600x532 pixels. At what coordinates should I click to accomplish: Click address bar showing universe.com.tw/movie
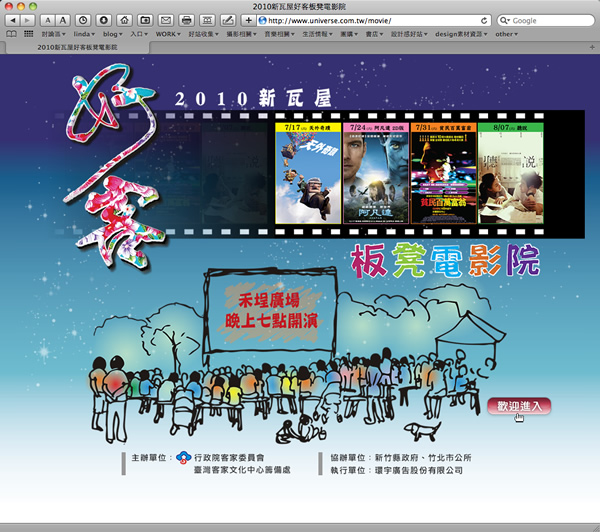373,20
